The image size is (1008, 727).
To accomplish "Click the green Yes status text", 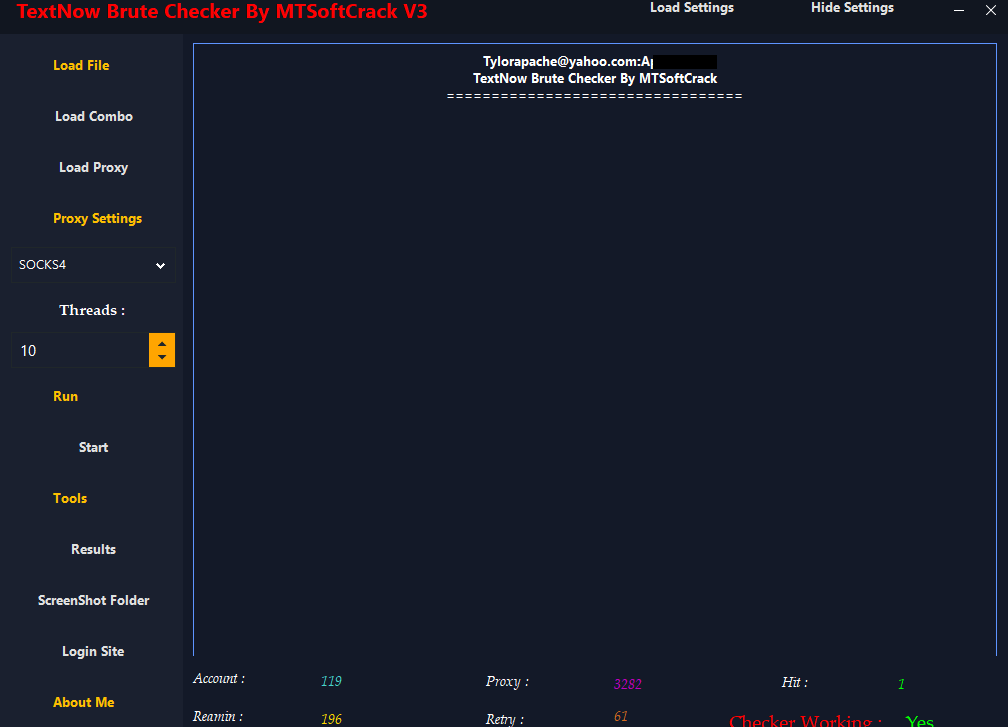I will [x=919, y=721].
